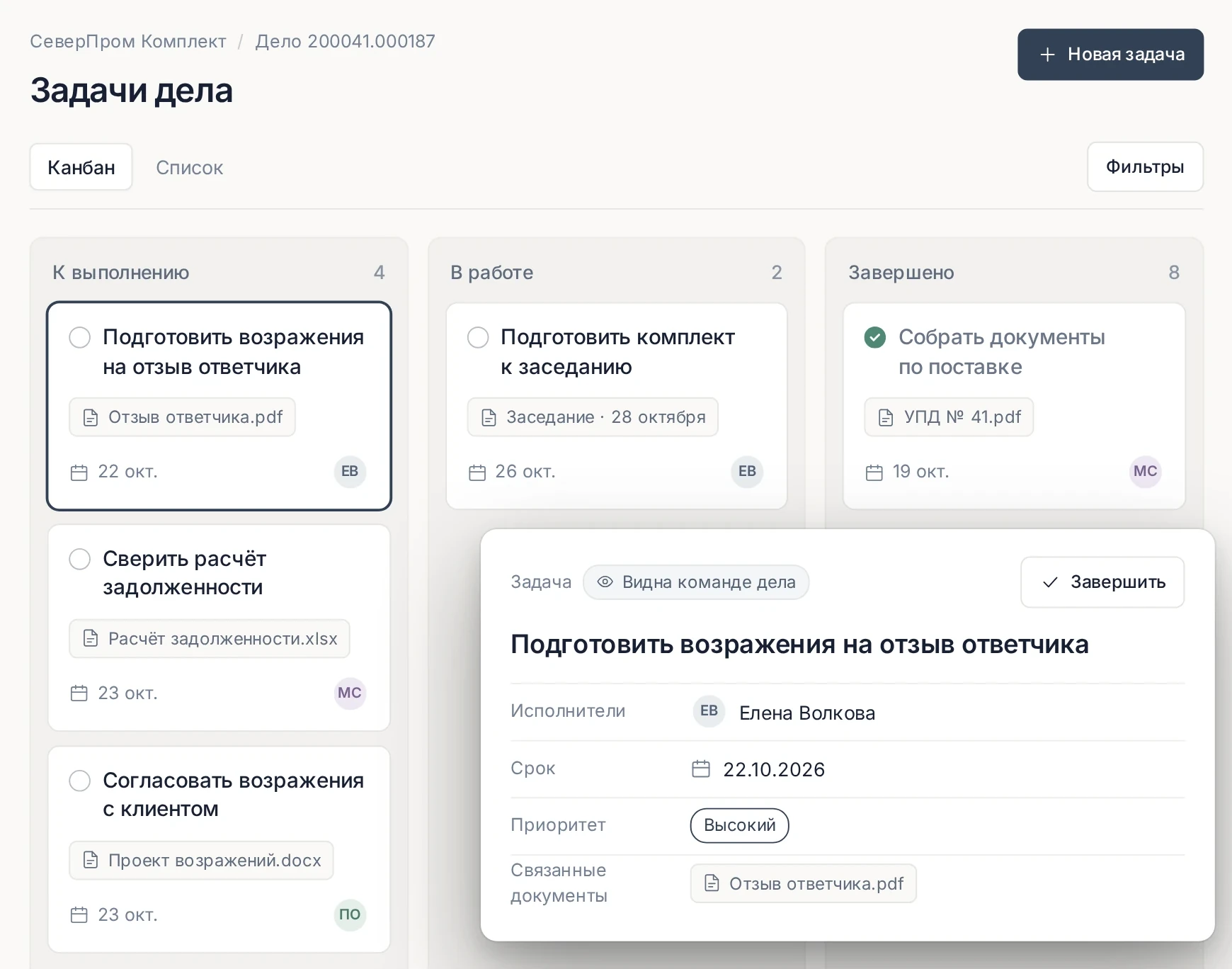The height and width of the screenshot is (969, 1232).
Task: Go to СеверПром Комплект breadcrumb
Action: [128, 42]
